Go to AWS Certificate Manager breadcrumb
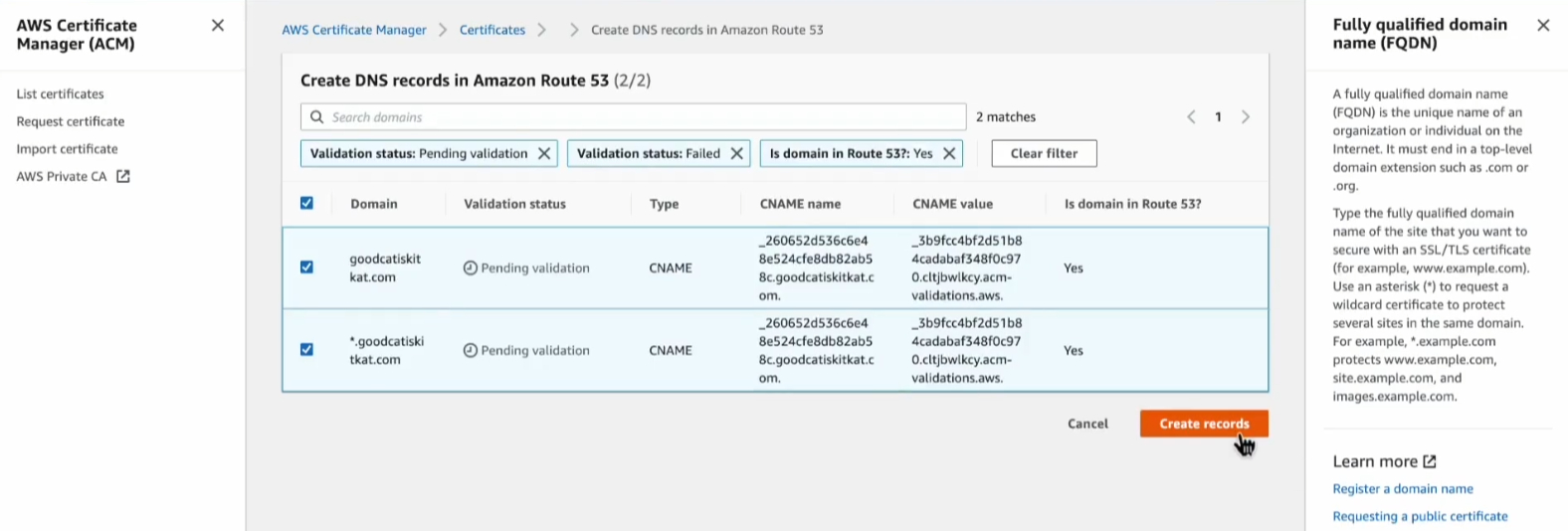The height and width of the screenshot is (531, 1568). pyautogui.click(x=354, y=30)
